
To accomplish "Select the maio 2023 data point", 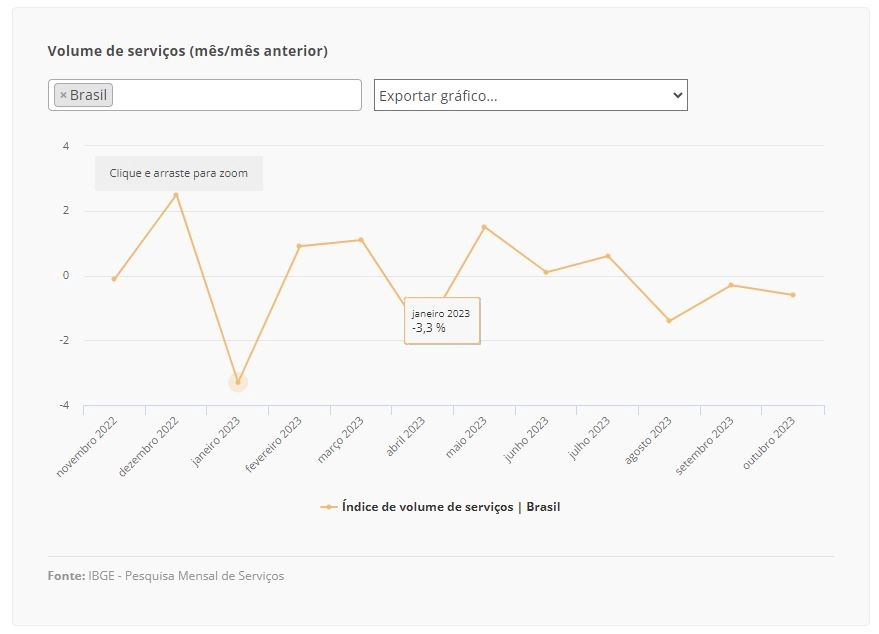I will point(484,227).
